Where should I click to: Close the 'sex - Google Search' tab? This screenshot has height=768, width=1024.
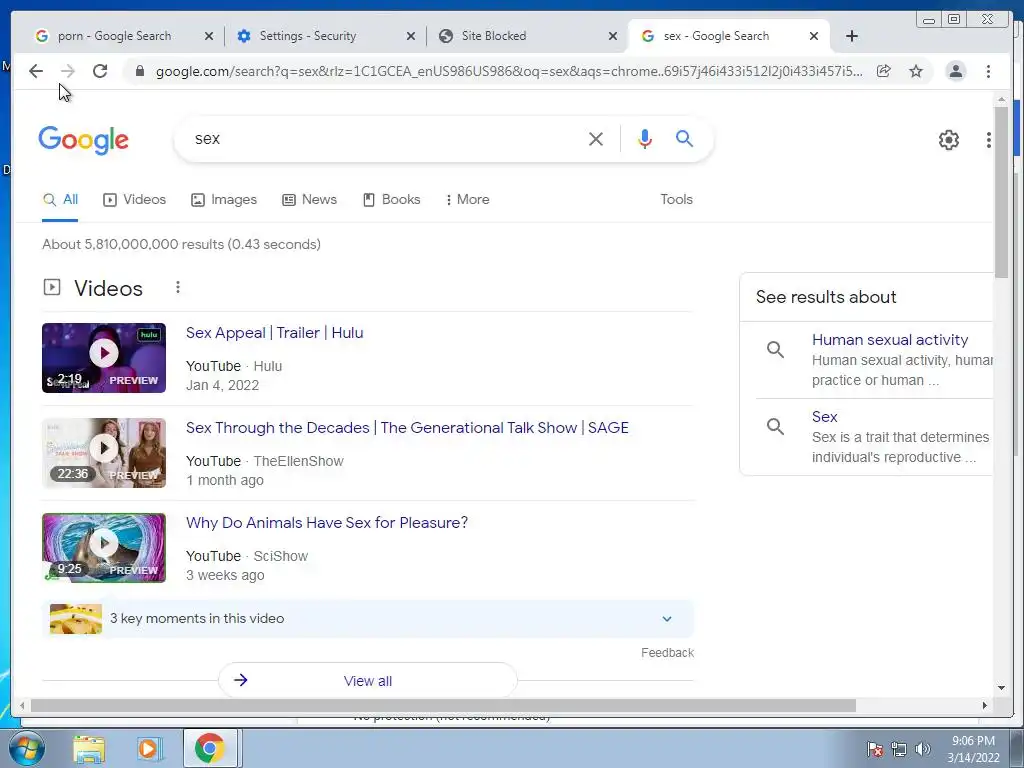pyautogui.click(x=814, y=36)
